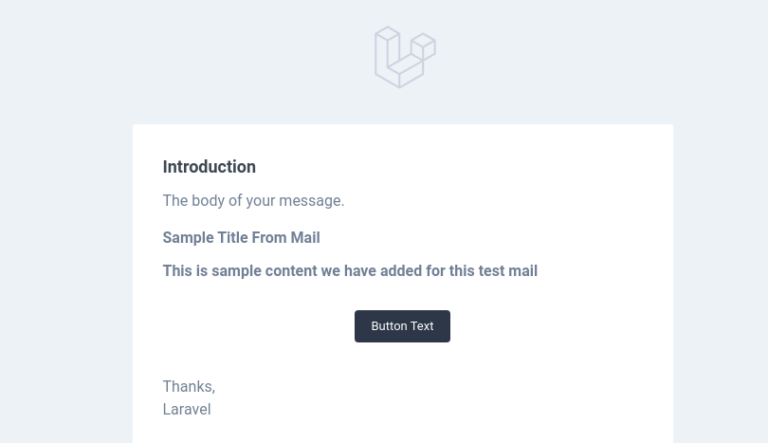Click the words 'test mail' in bold sentence
Screen dimensions: 768x443
click(x=508, y=271)
